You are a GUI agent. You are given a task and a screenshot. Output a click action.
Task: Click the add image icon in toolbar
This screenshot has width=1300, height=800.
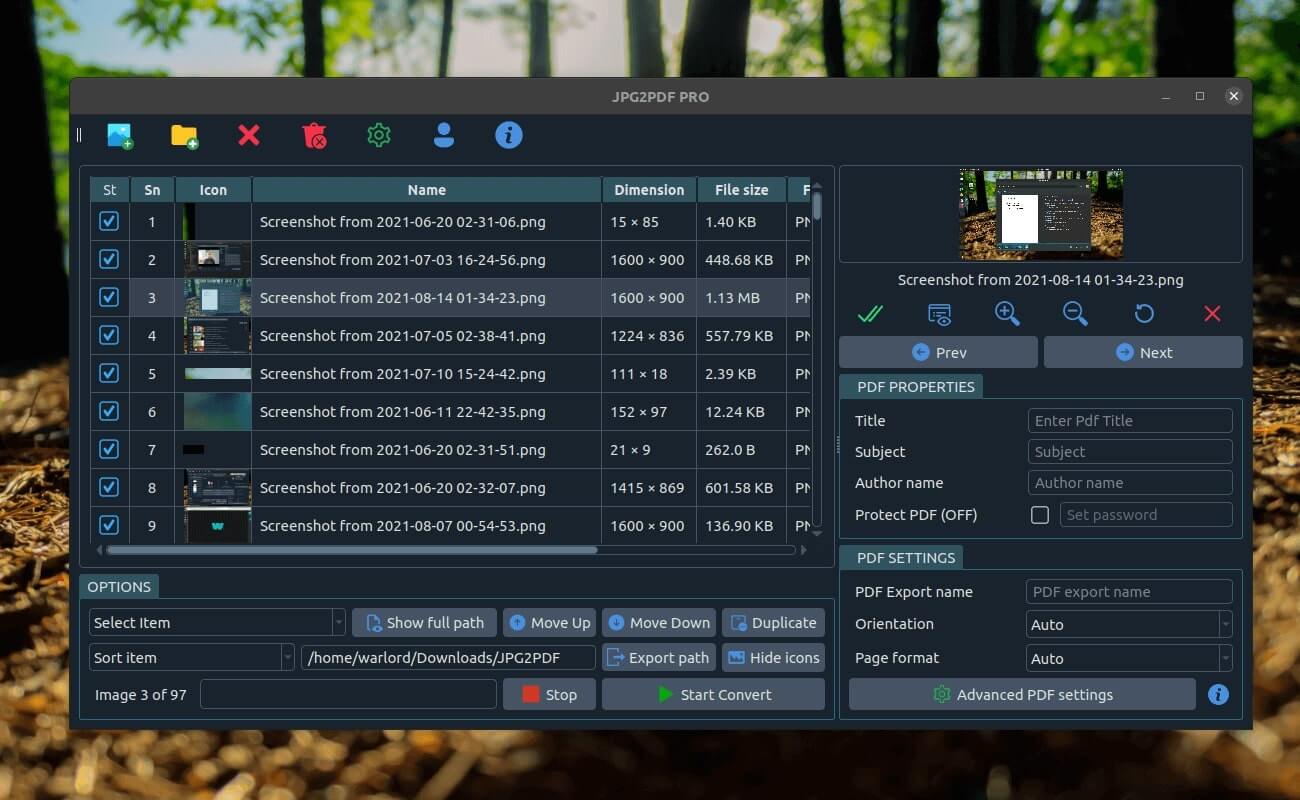click(x=120, y=136)
